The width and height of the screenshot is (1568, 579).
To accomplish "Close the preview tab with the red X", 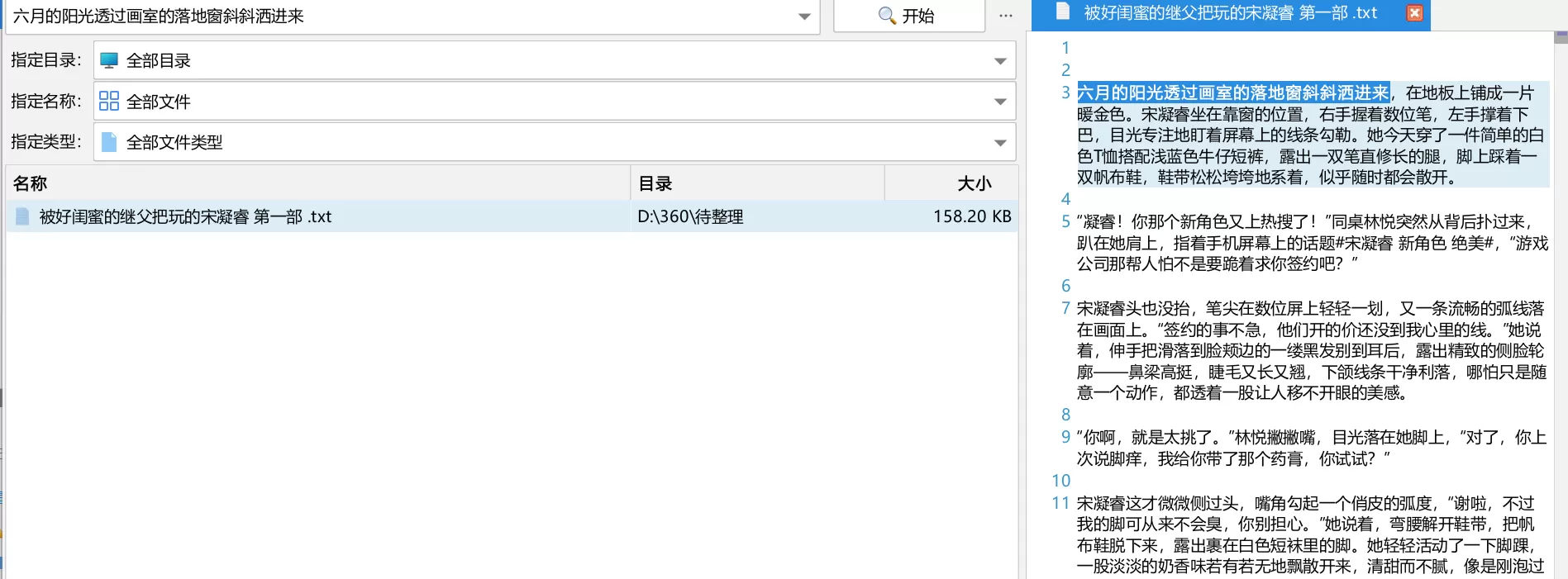I will click(1414, 13).
